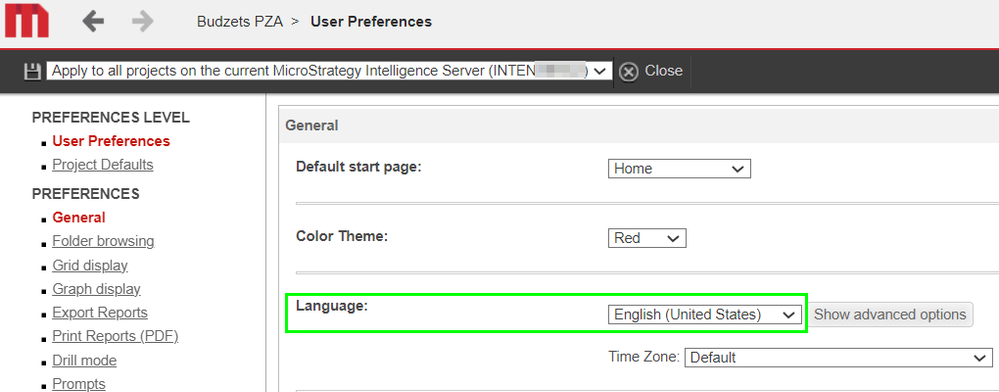Open Export Reports preferences
This screenshot has height=392, width=999.
point(100,312)
